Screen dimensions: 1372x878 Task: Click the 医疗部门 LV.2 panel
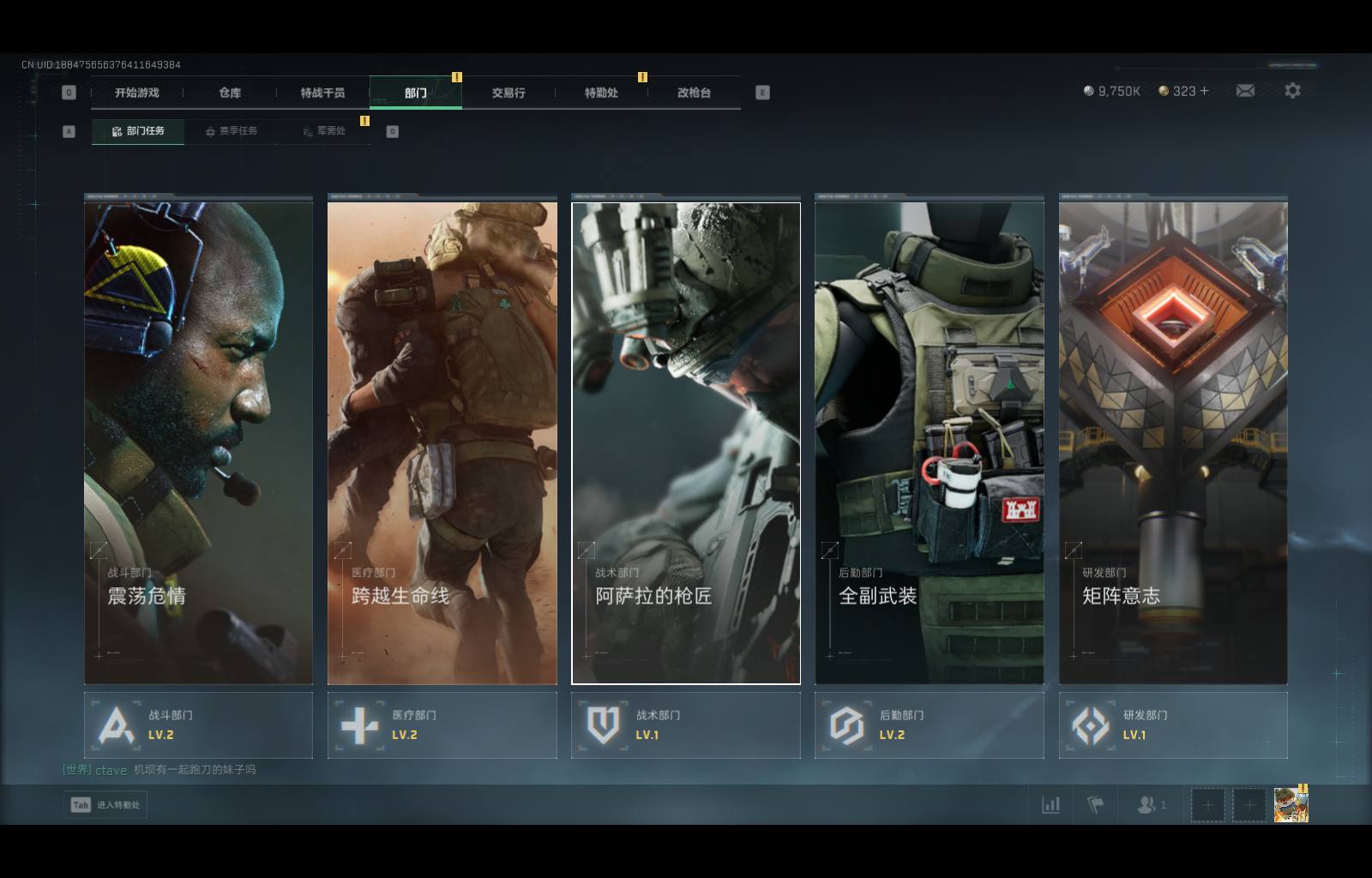(442, 725)
